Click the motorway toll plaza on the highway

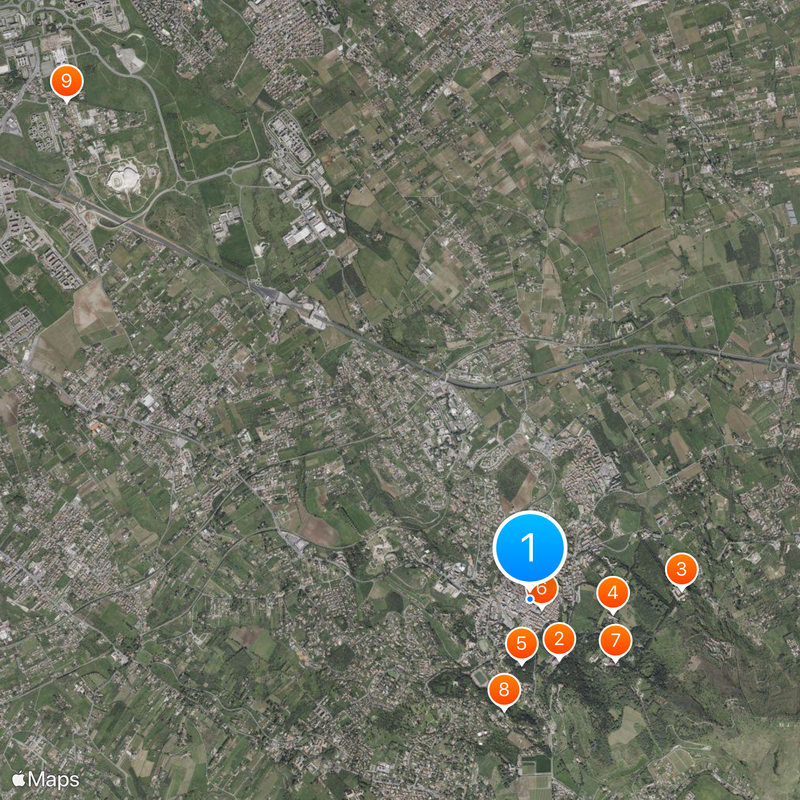(x=300, y=305)
